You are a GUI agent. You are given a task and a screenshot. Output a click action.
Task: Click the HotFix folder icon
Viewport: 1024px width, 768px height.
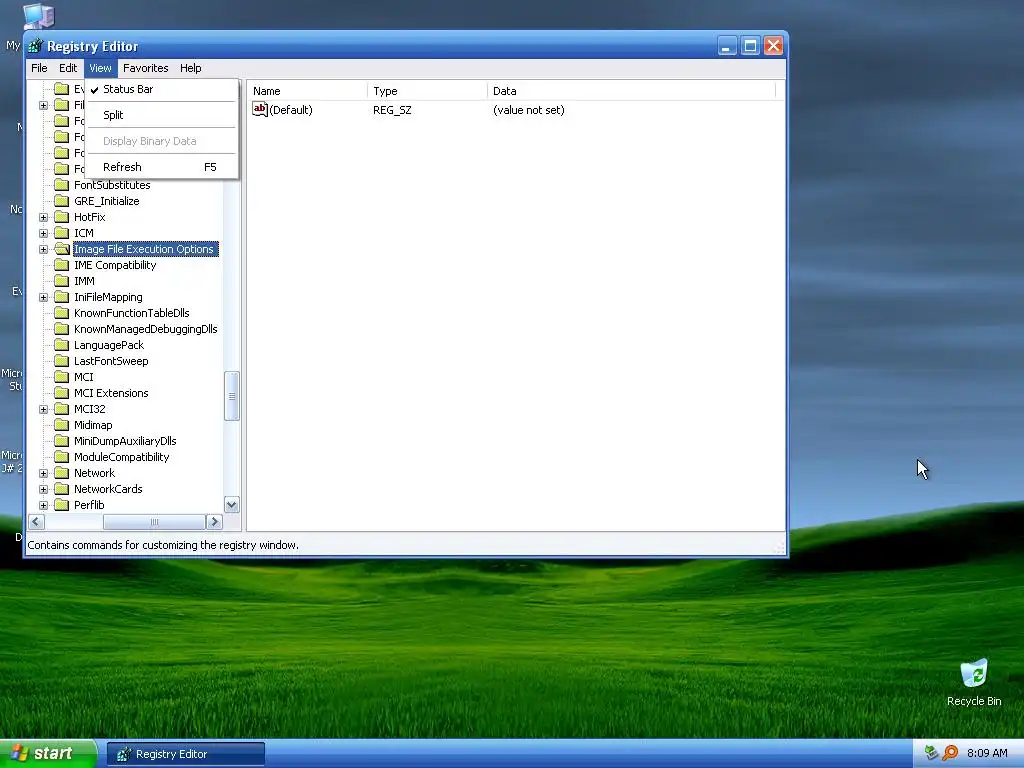point(61,217)
